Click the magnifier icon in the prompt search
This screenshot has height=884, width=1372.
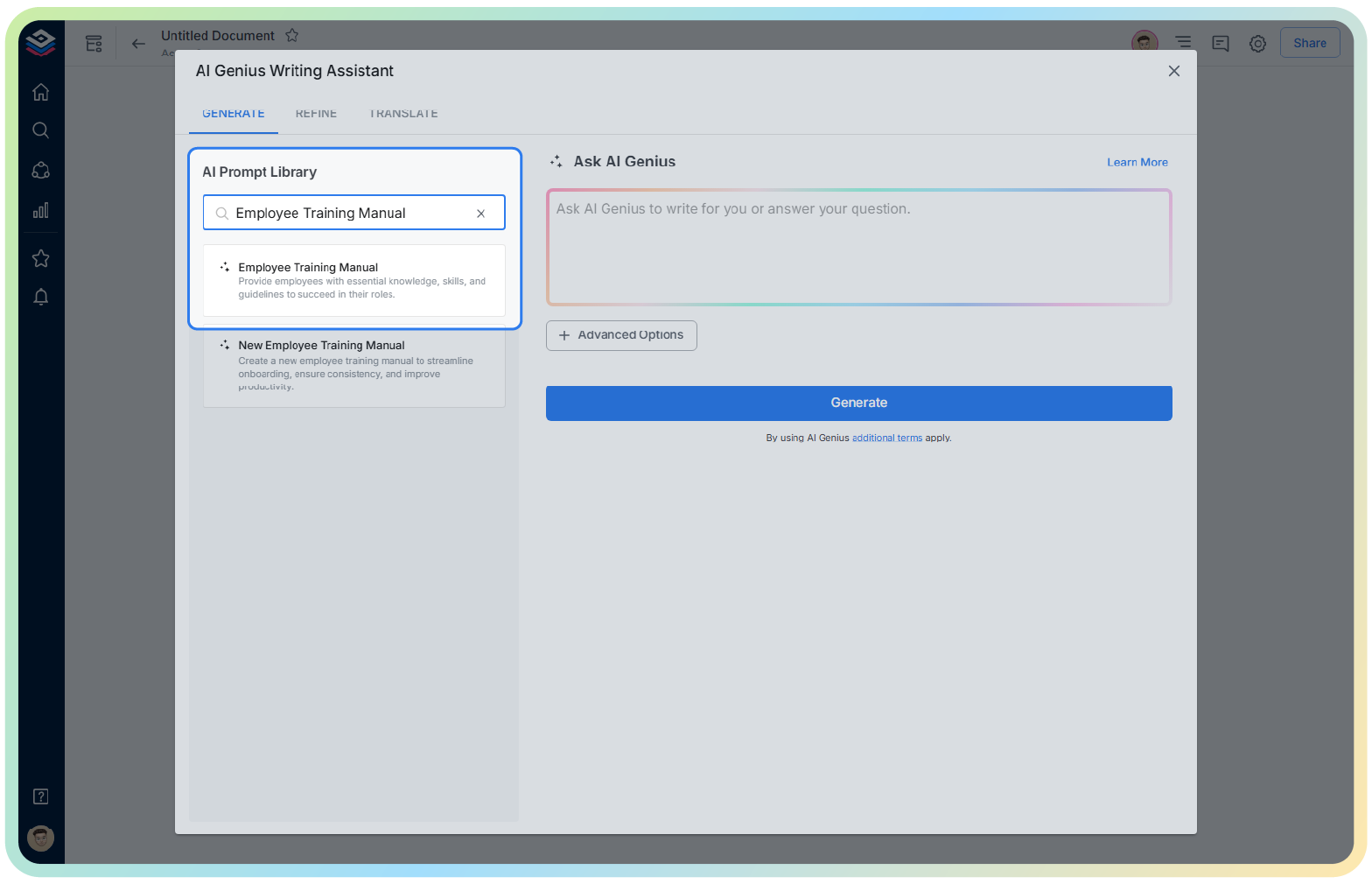pyautogui.click(x=222, y=214)
